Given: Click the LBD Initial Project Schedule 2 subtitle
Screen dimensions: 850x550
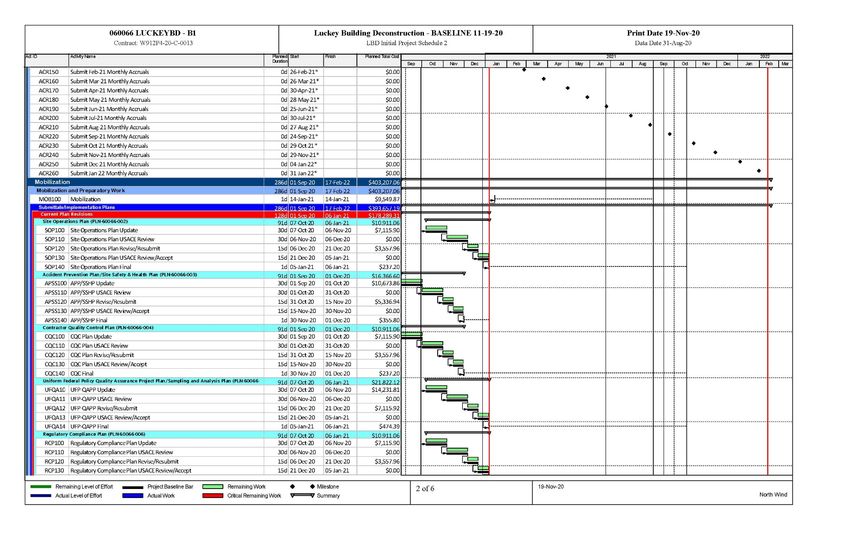Looking at the screenshot, I should (x=407, y=43).
